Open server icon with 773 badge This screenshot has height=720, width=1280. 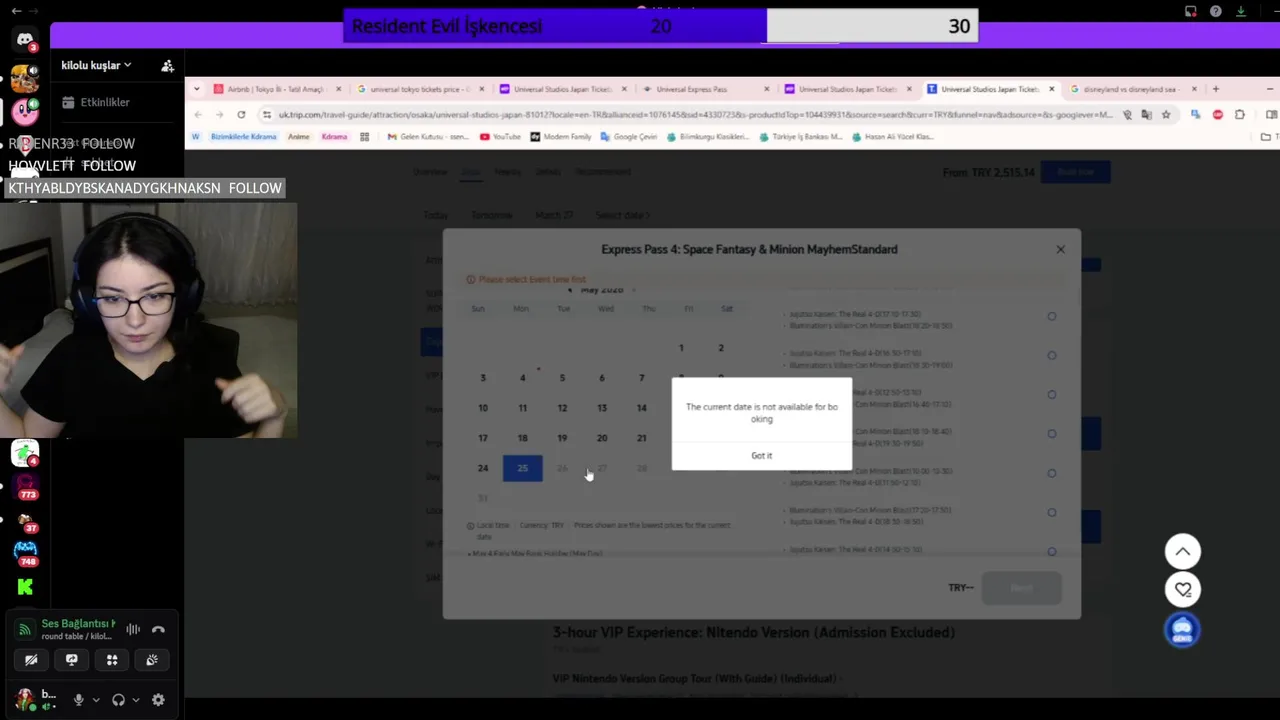click(x=25, y=487)
